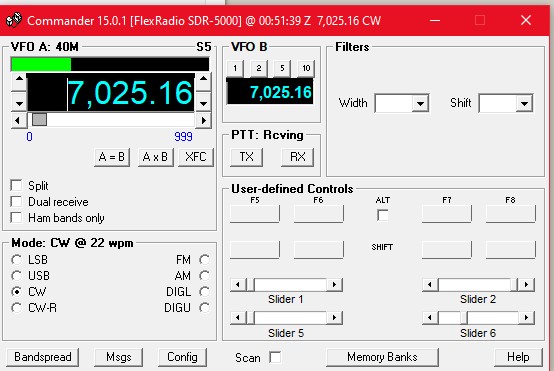The height and width of the screenshot is (371, 554).
Task: Select VFO B step button 5
Action: point(282,68)
